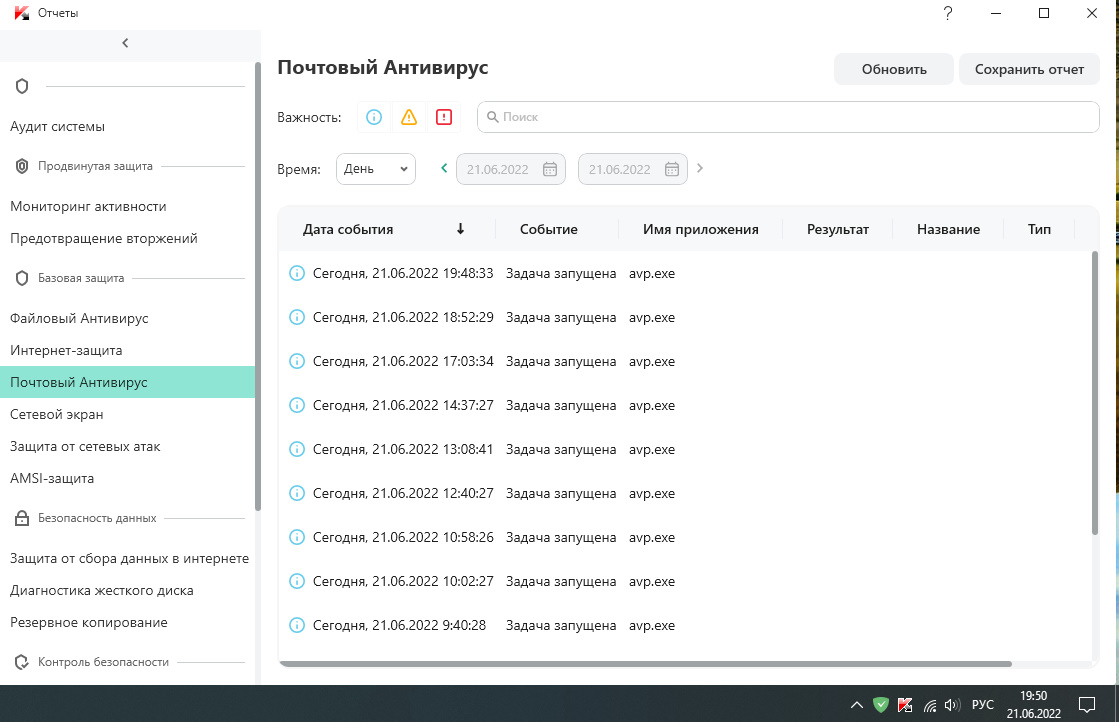This screenshot has width=1119, height=722.
Task: Select the 12:40:27 event date text
Action: tap(403, 494)
